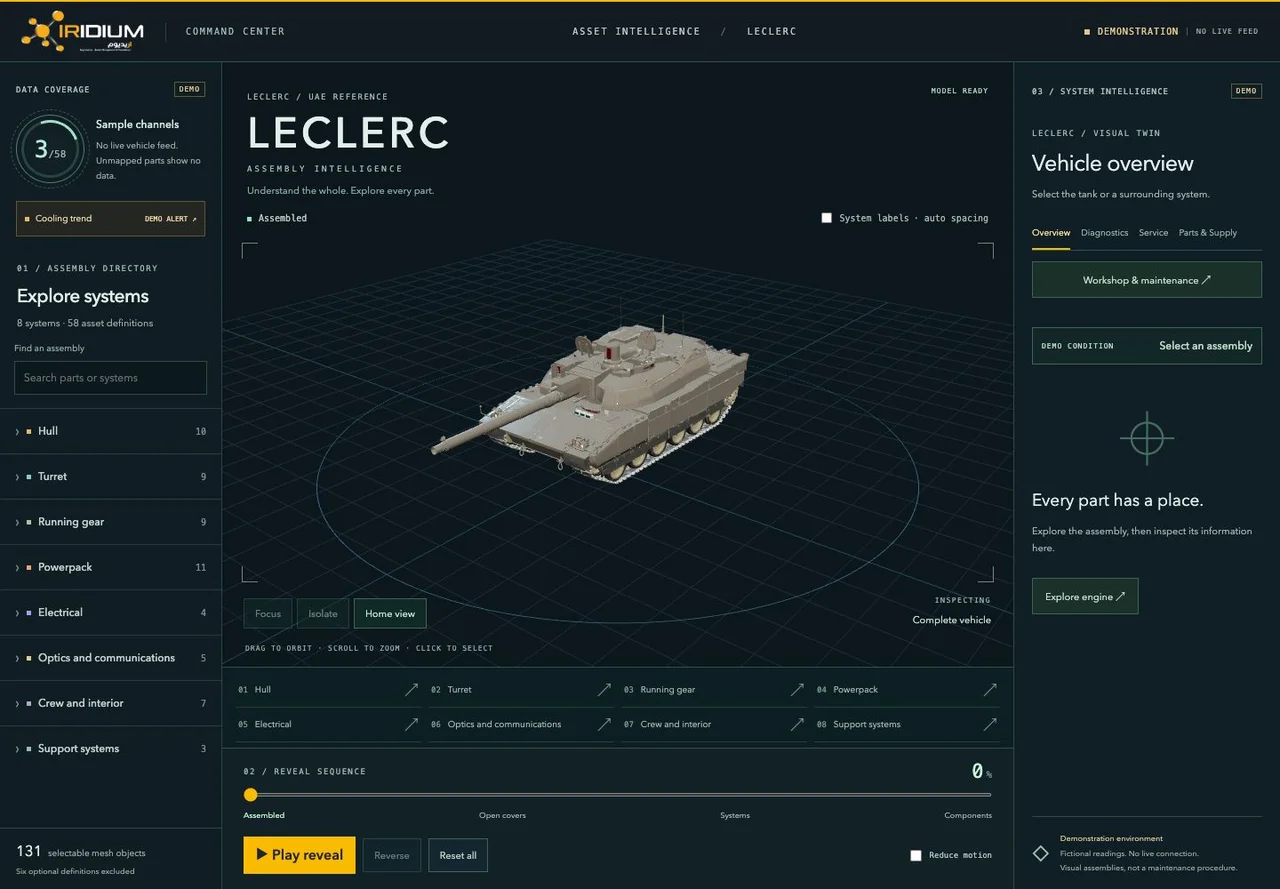This screenshot has height=889, width=1280.
Task: Click arrow icon beside Crew and interior link
Action: point(797,725)
